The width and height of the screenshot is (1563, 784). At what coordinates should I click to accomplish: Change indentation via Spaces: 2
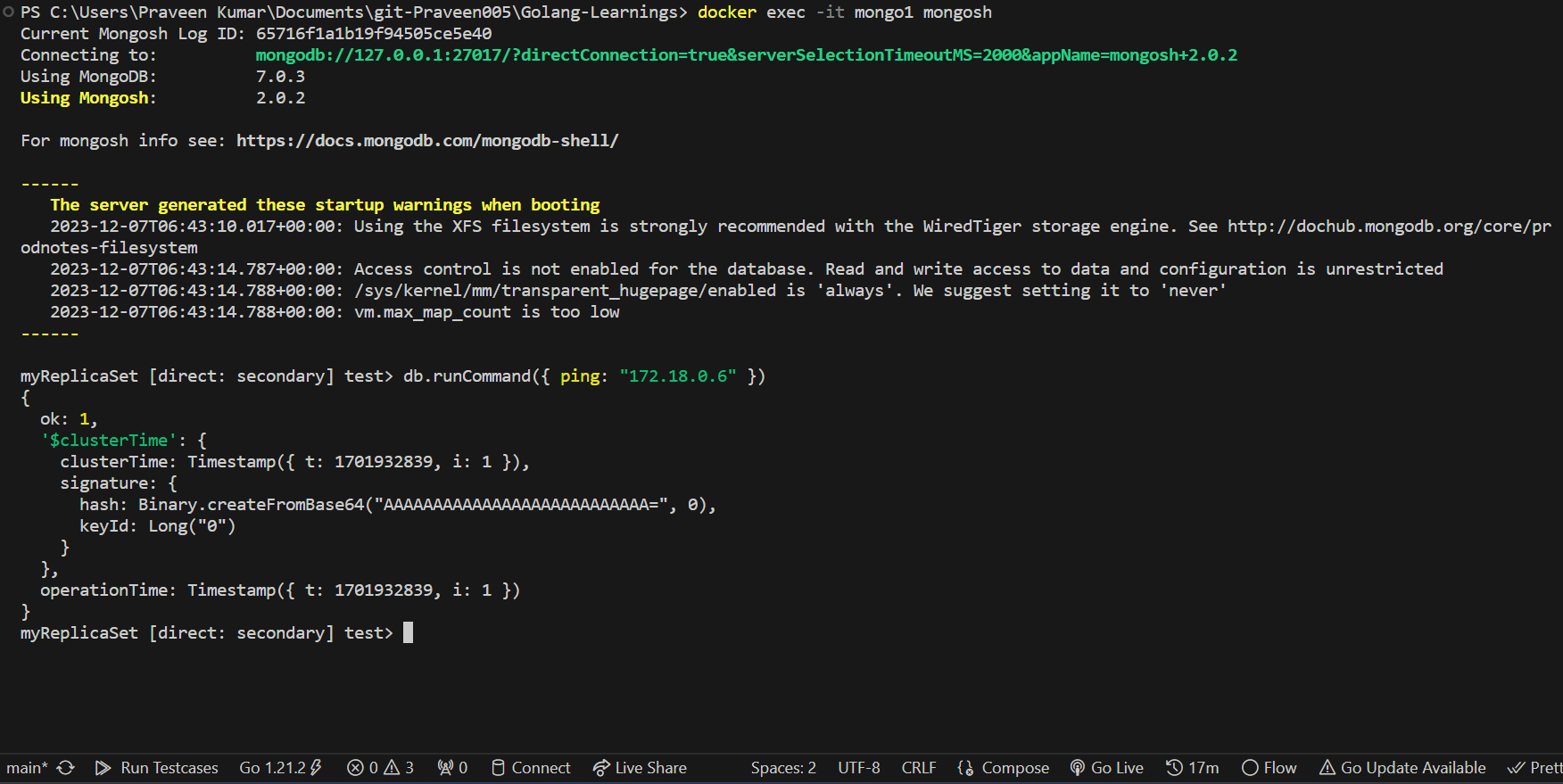(x=783, y=768)
